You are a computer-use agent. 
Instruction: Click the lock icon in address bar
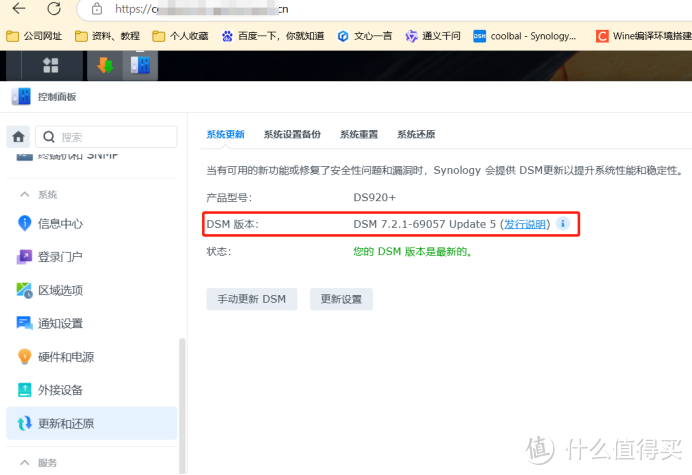97,9
